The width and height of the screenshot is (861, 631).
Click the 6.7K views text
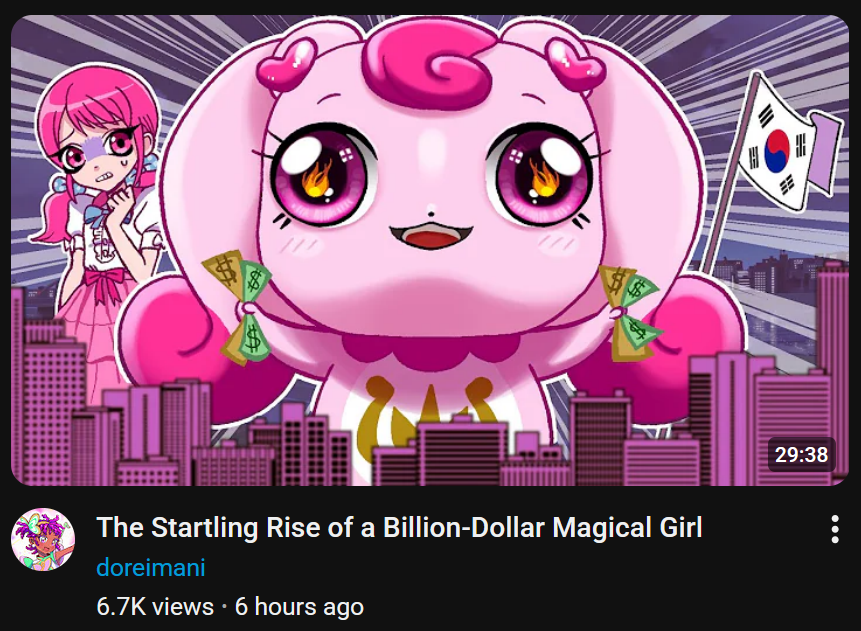point(155,607)
